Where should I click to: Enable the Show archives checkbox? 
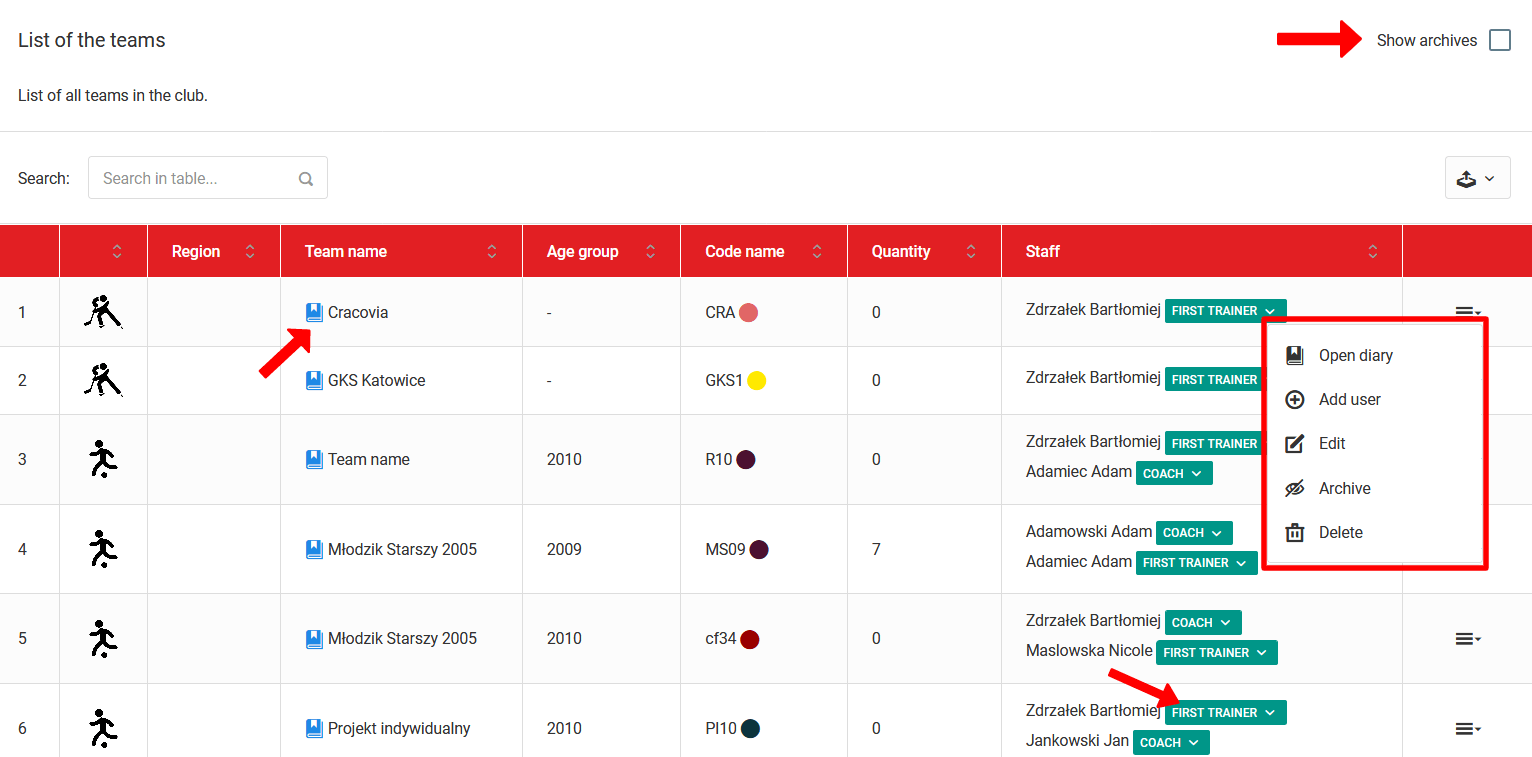tap(1499, 41)
